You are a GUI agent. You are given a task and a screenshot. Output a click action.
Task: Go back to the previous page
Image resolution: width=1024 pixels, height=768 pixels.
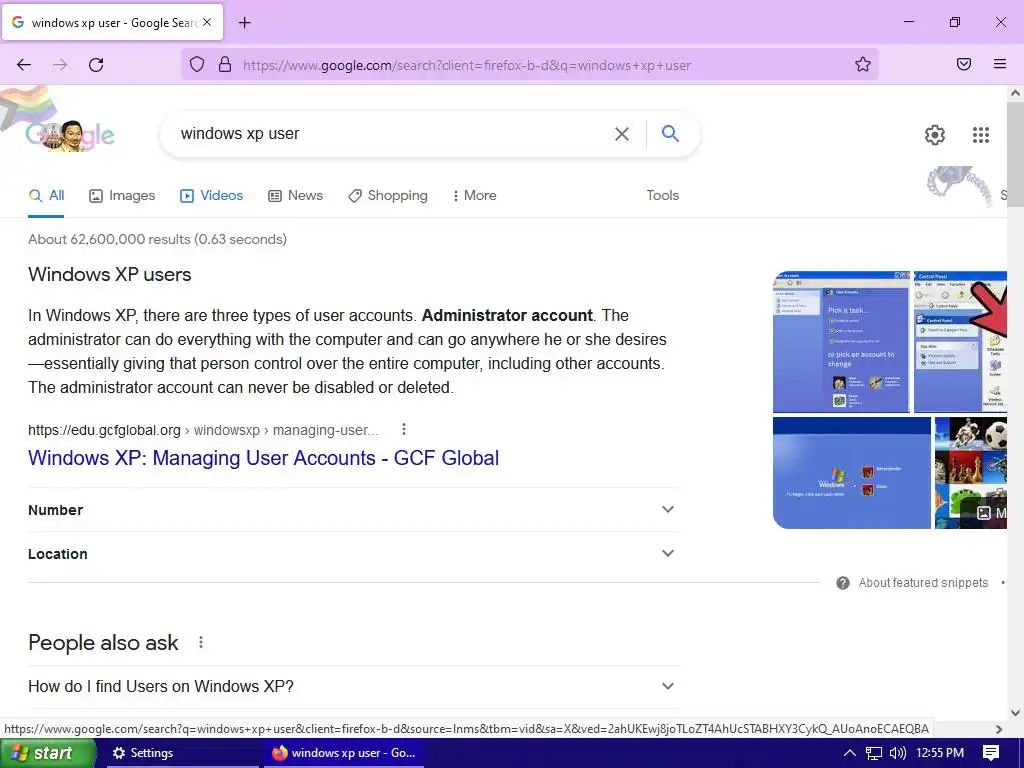click(x=24, y=65)
